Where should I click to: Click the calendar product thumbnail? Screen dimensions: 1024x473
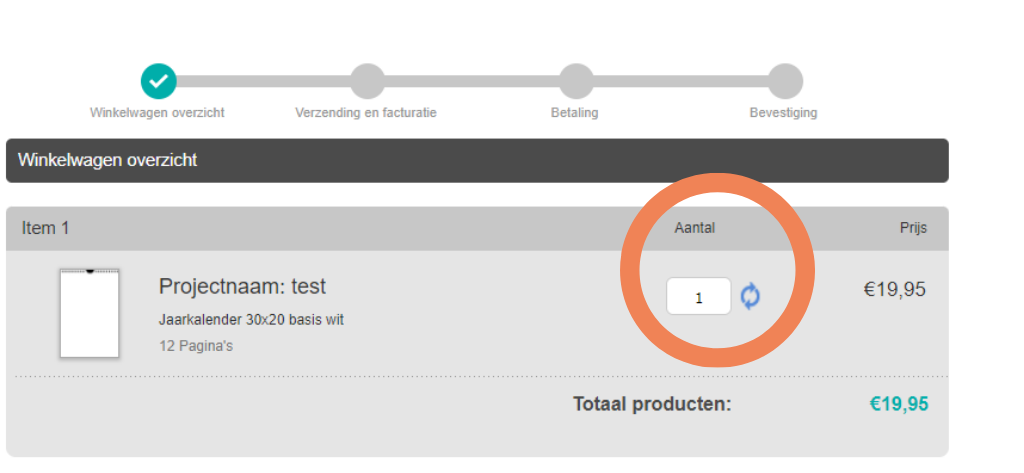(x=89, y=313)
